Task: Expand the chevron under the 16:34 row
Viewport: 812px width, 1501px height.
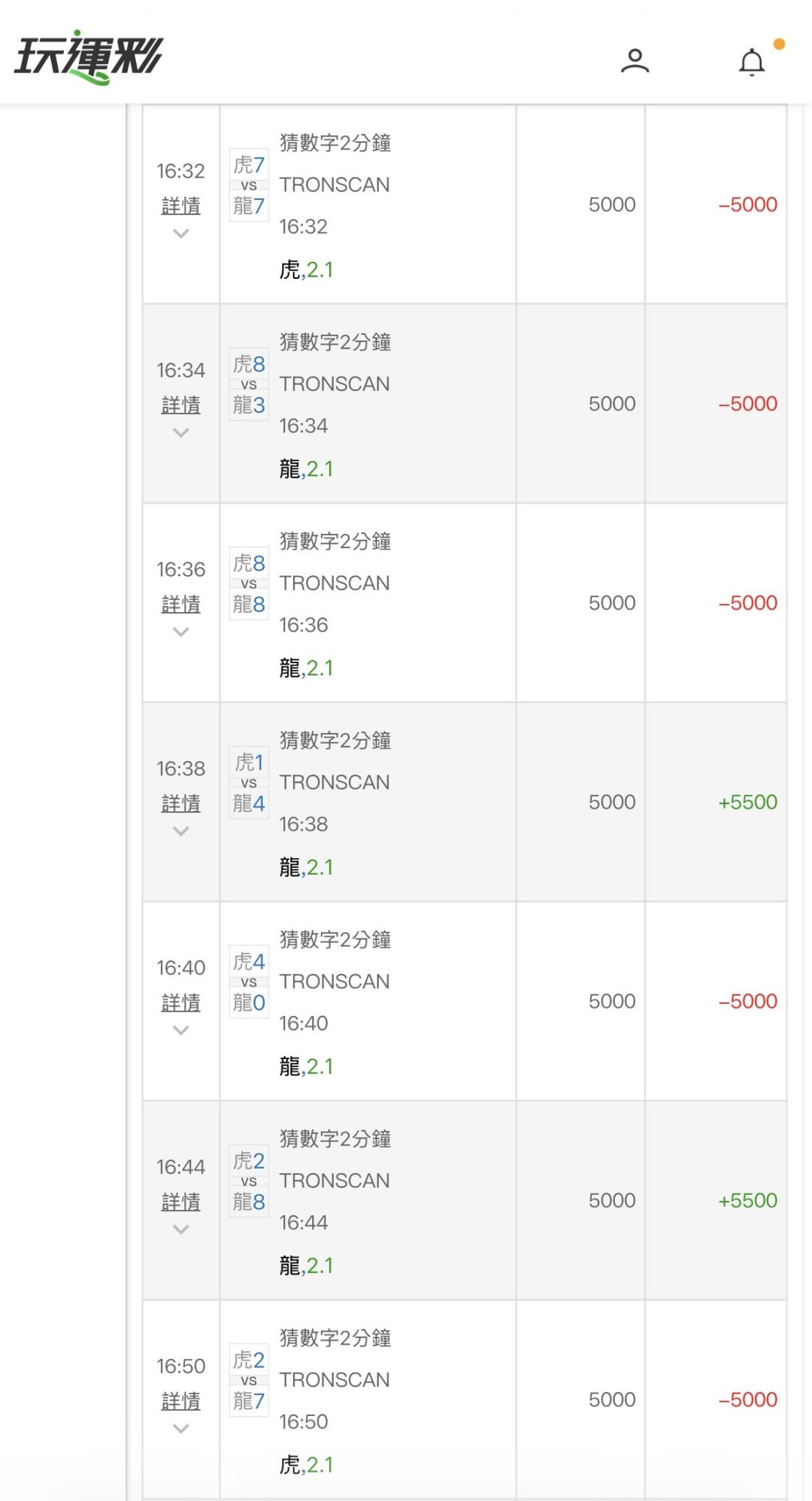Action: [x=180, y=433]
